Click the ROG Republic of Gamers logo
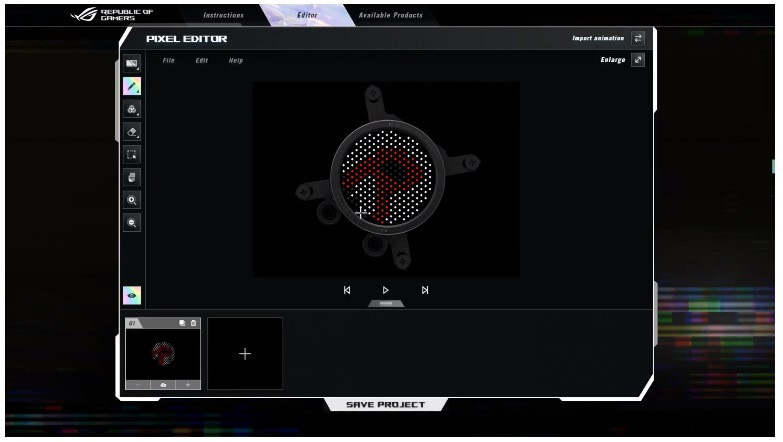Image resolution: width=783 pixels, height=442 pixels. tap(112, 14)
